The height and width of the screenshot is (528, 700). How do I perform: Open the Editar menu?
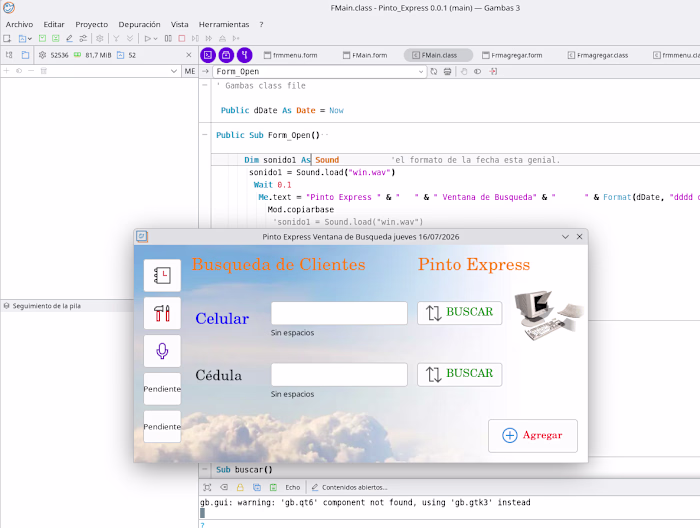pyautogui.click(x=54, y=24)
